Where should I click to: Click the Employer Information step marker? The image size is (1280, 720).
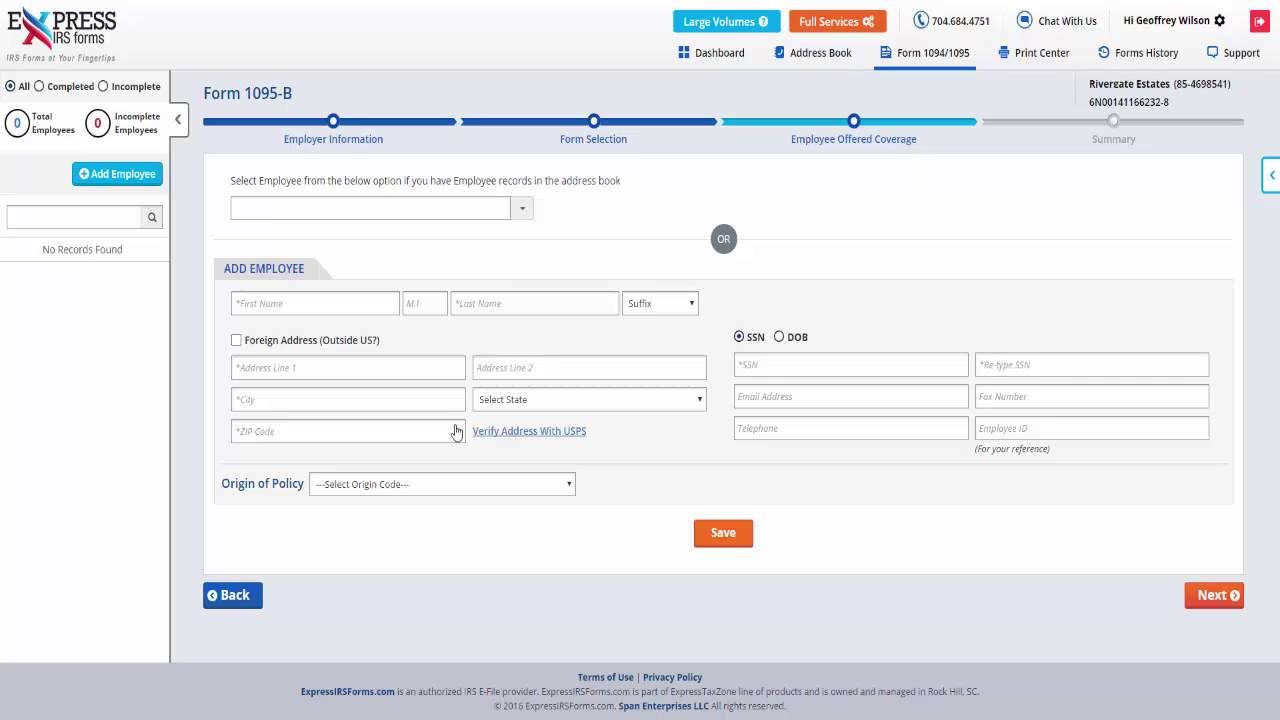click(333, 121)
